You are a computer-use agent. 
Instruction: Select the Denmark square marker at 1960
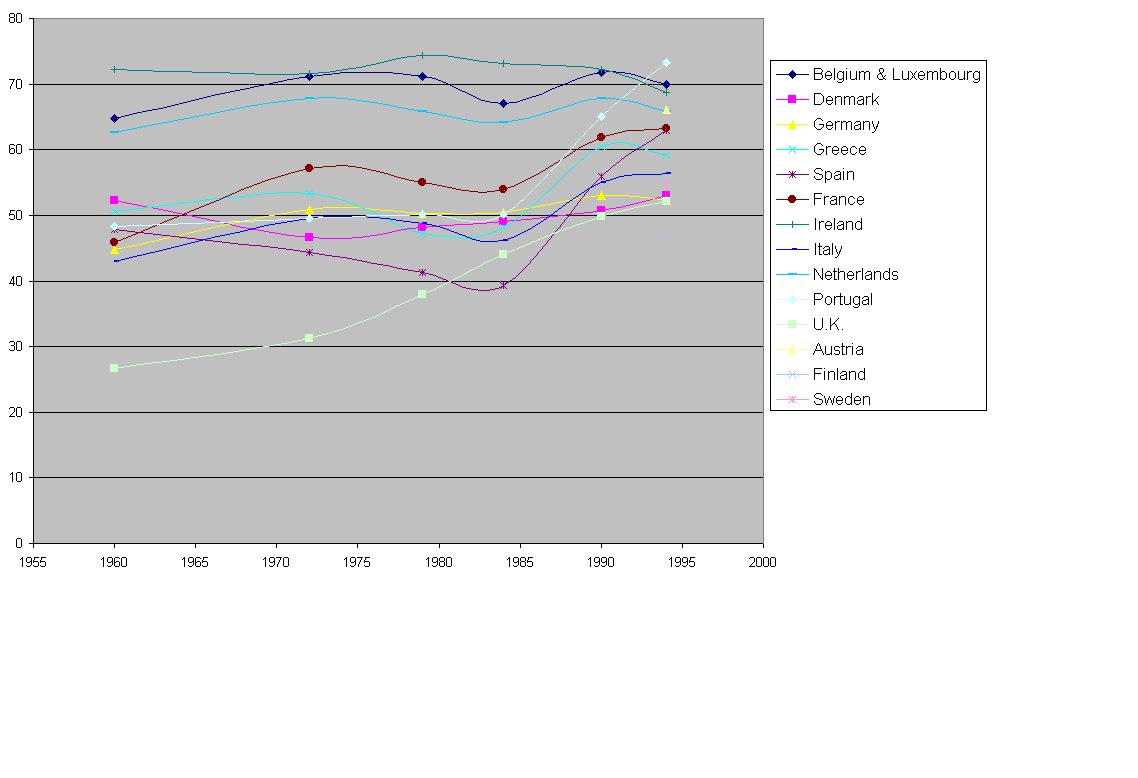pyautogui.click(x=114, y=200)
